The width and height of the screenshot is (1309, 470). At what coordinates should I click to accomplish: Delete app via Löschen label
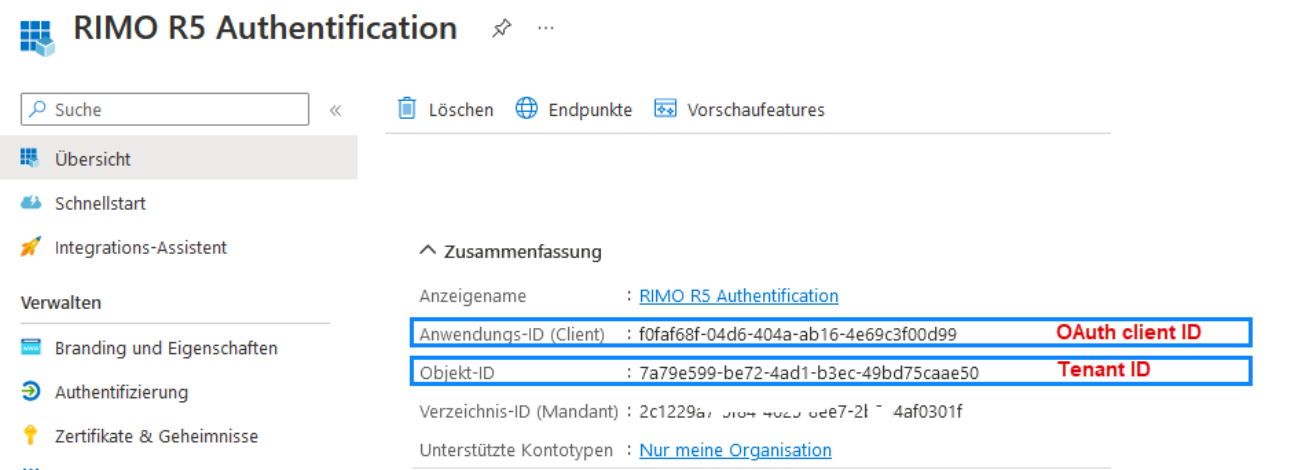pos(461,110)
